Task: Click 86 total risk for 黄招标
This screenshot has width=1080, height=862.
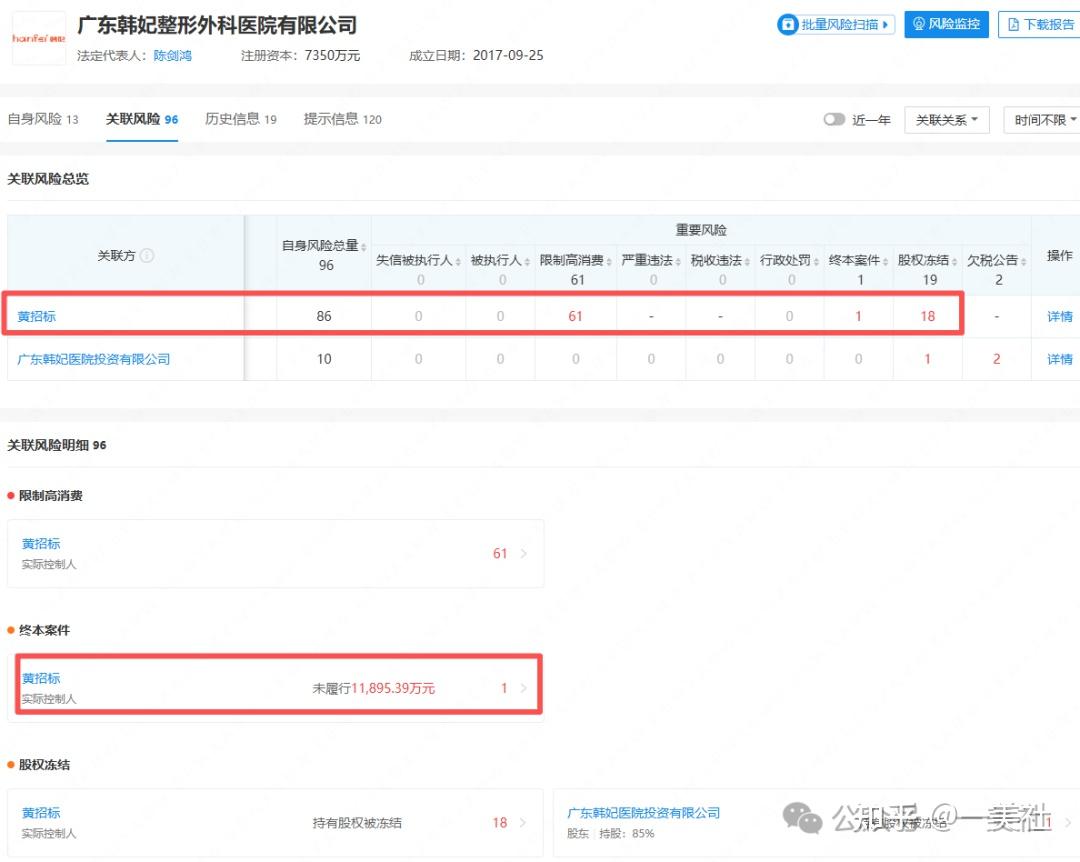Action: click(324, 316)
